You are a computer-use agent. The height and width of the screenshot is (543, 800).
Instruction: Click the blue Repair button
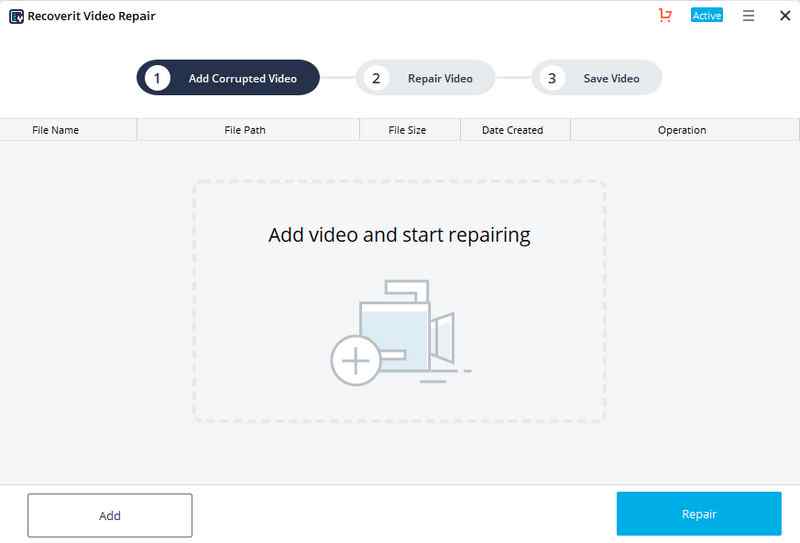(698, 514)
